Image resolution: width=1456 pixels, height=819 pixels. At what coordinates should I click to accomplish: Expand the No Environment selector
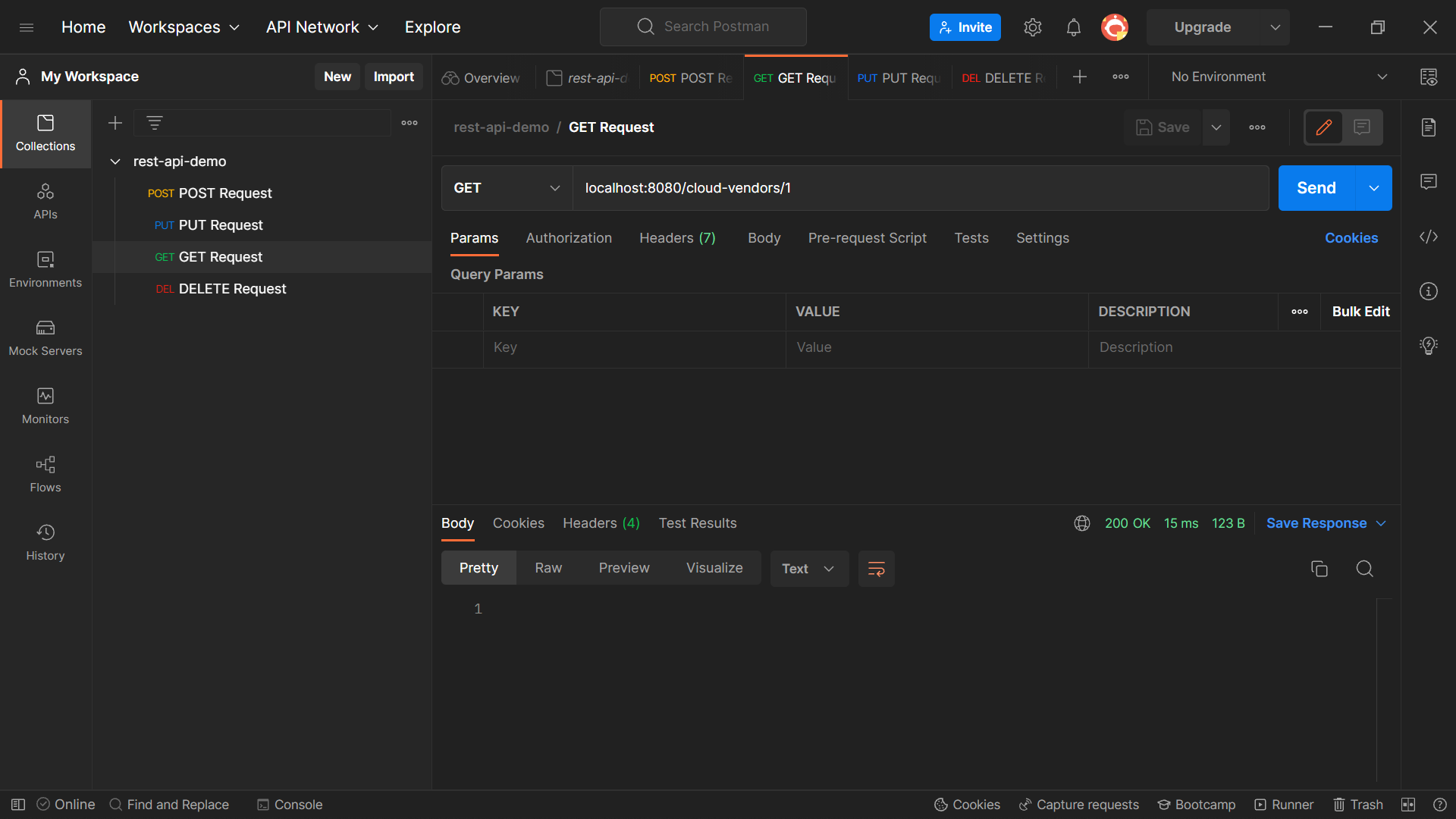click(1382, 76)
